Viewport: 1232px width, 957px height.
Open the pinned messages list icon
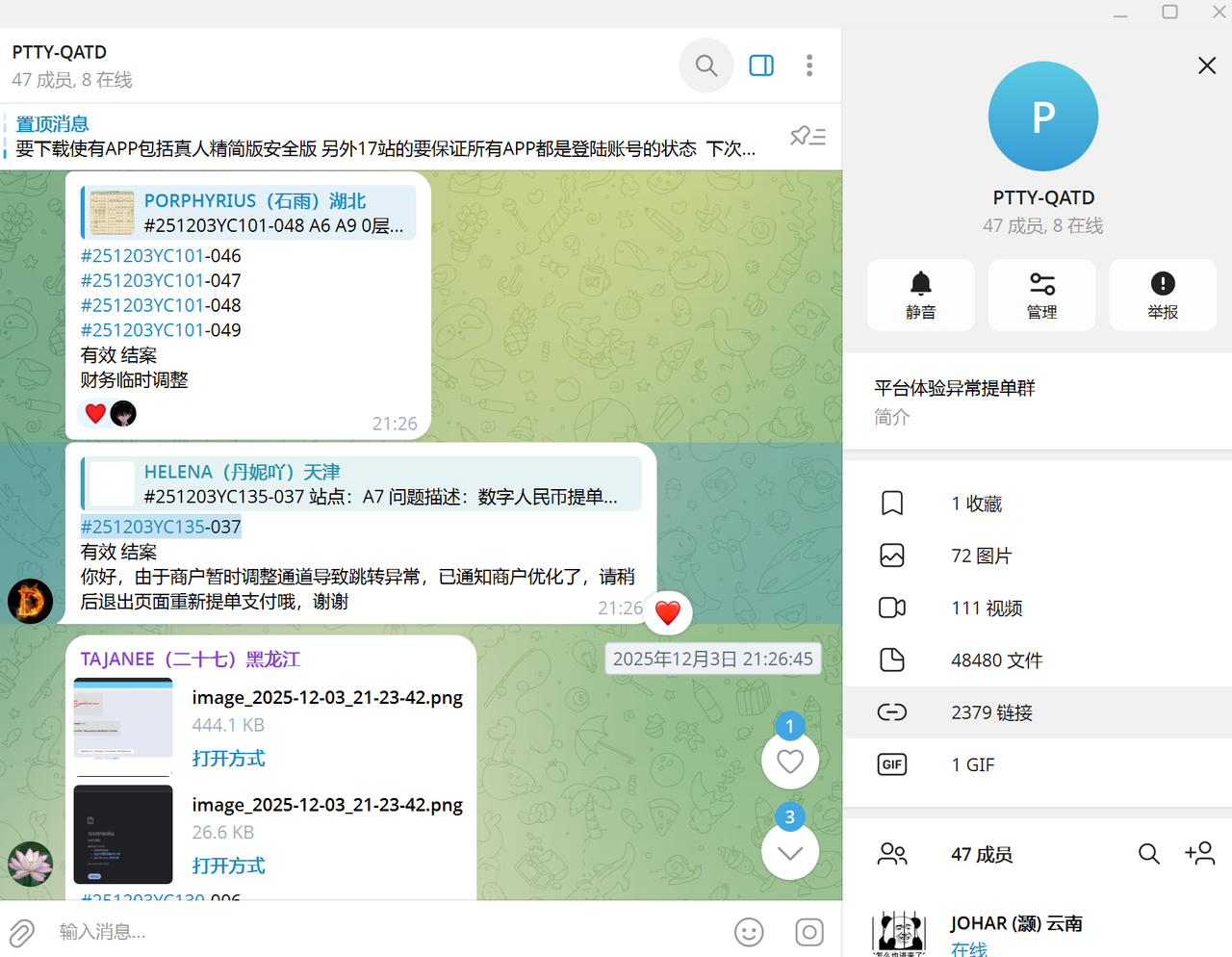[808, 137]
